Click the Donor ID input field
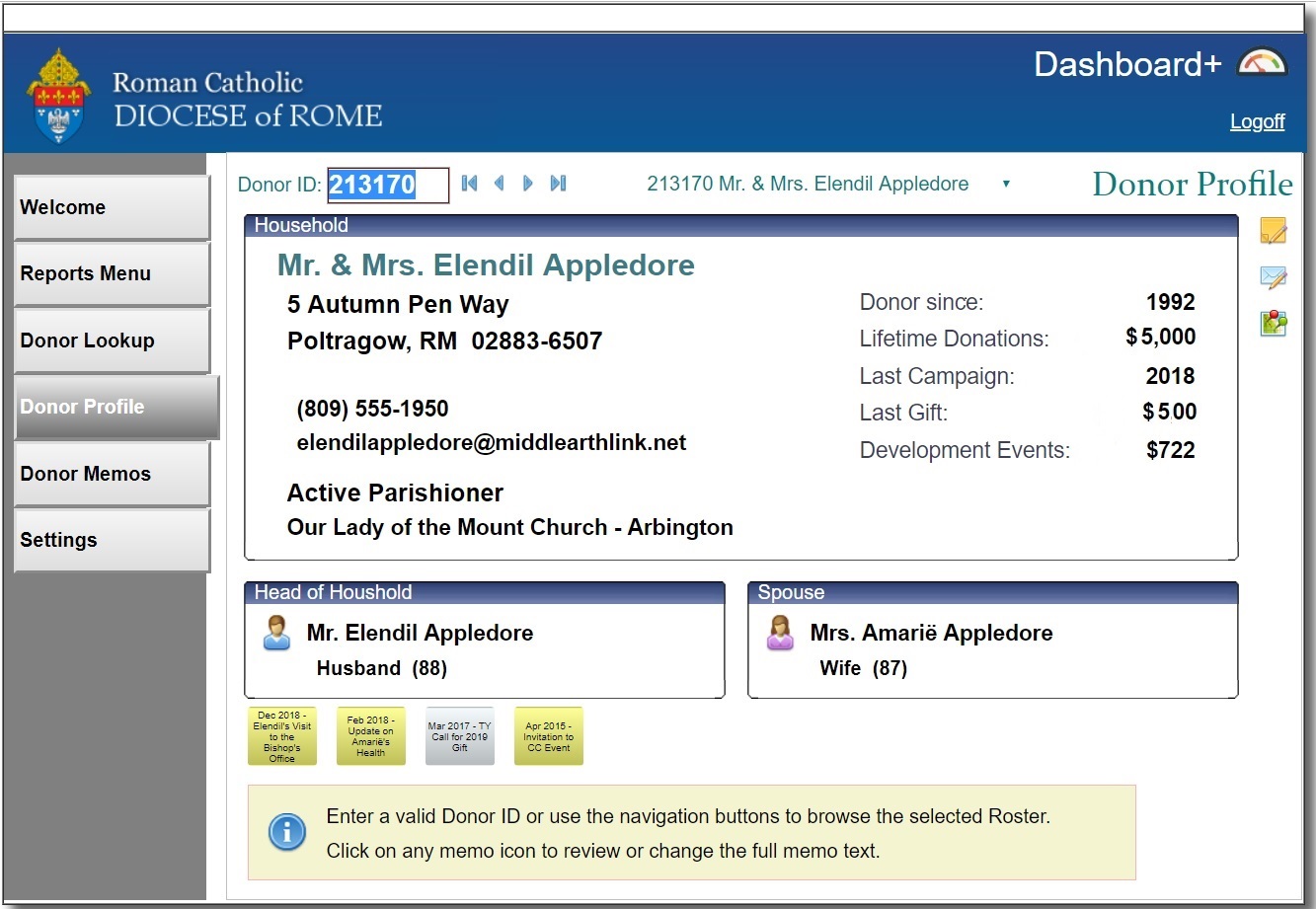 [388, 185]
